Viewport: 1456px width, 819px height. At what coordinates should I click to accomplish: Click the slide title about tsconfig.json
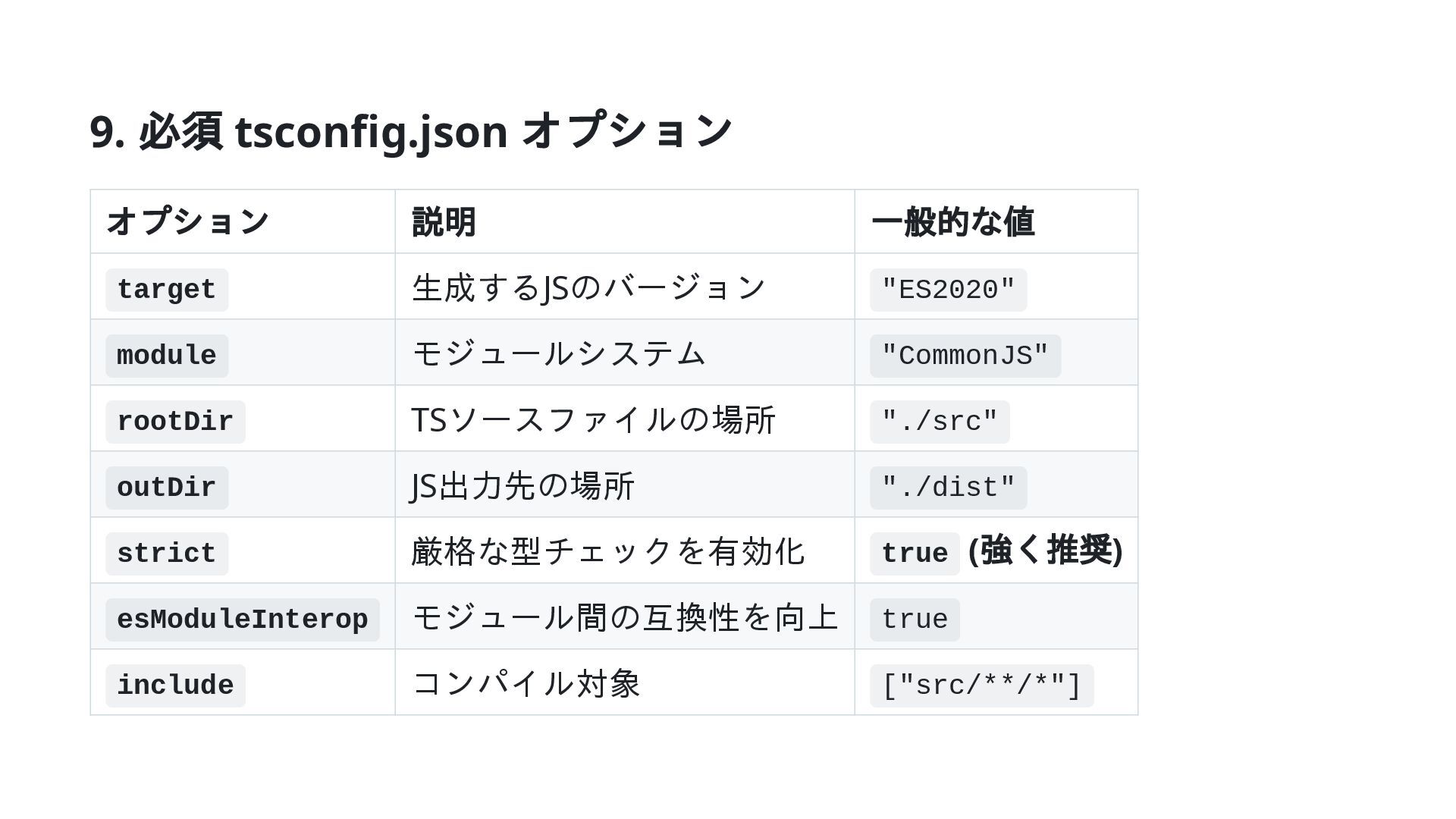pos(410,131)
